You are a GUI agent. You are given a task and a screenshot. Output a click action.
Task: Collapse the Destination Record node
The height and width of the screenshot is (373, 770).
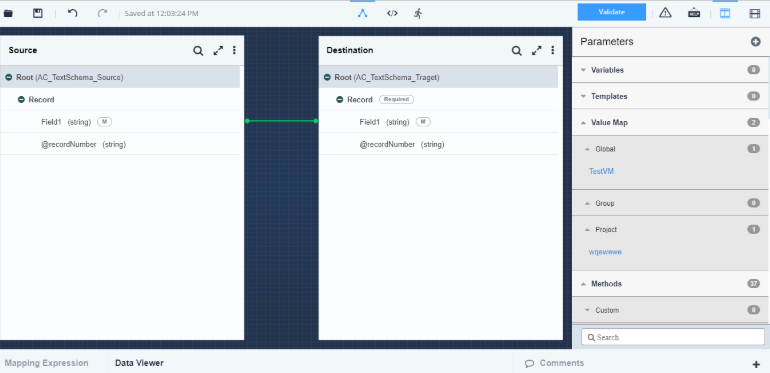point(339,100)
